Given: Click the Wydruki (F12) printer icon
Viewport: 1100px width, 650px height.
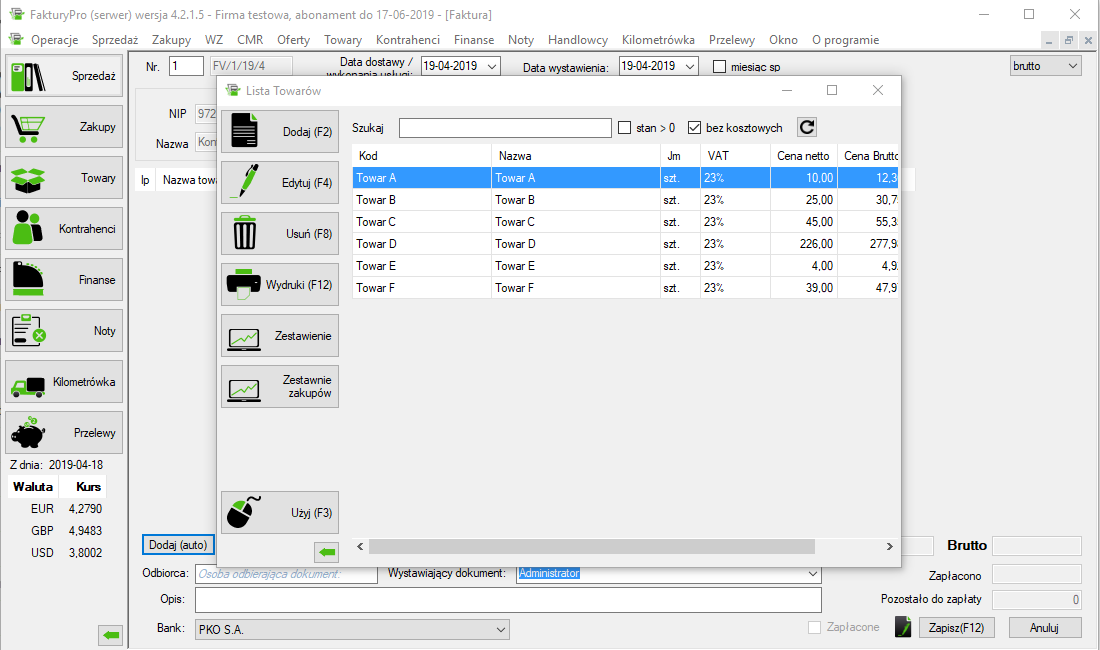Looking at the screenshot, I should [x=245, y=285].
